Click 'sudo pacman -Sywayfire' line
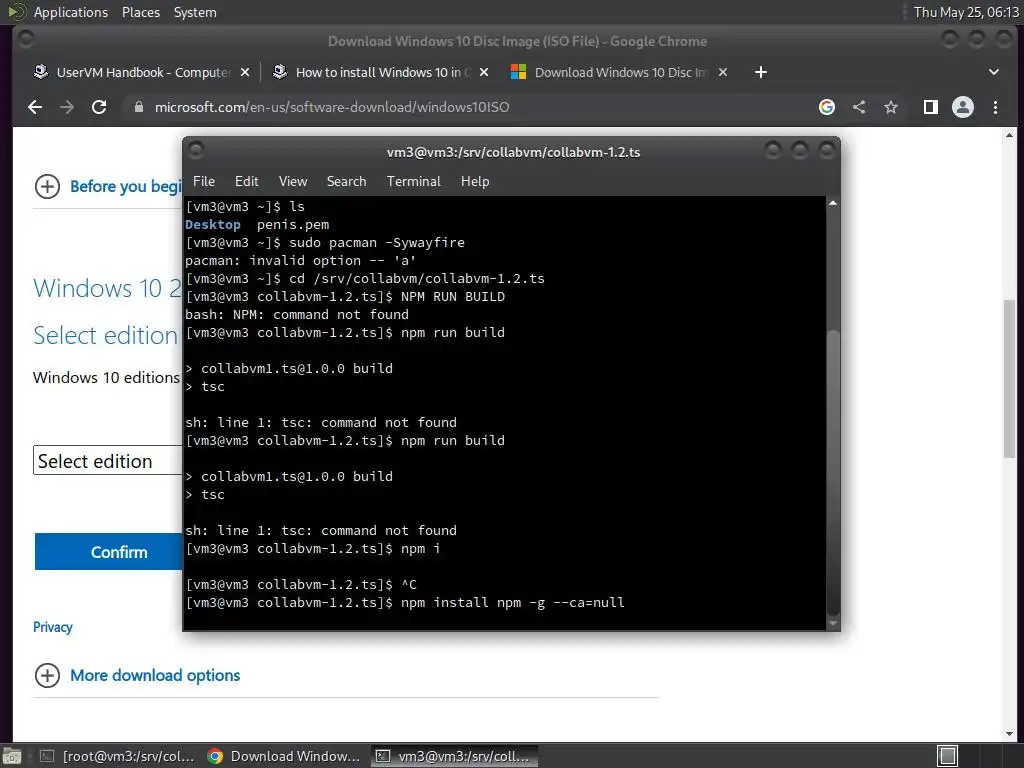This screenshot has width=1024, height=768. [x=325, y=242]
